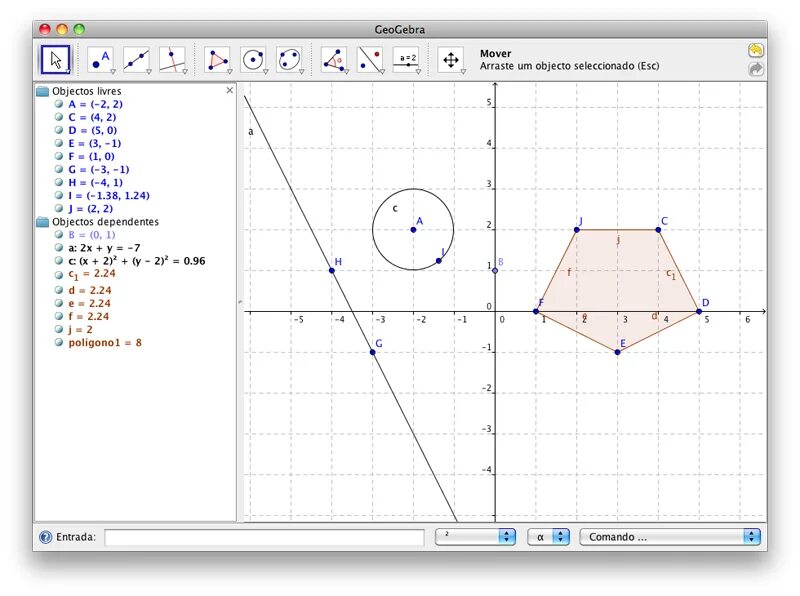The width and height of the screenshot is (800, 596).
Task: Click vertex C of the polygon
Action: pyautogui.click(x=658, y=230)
